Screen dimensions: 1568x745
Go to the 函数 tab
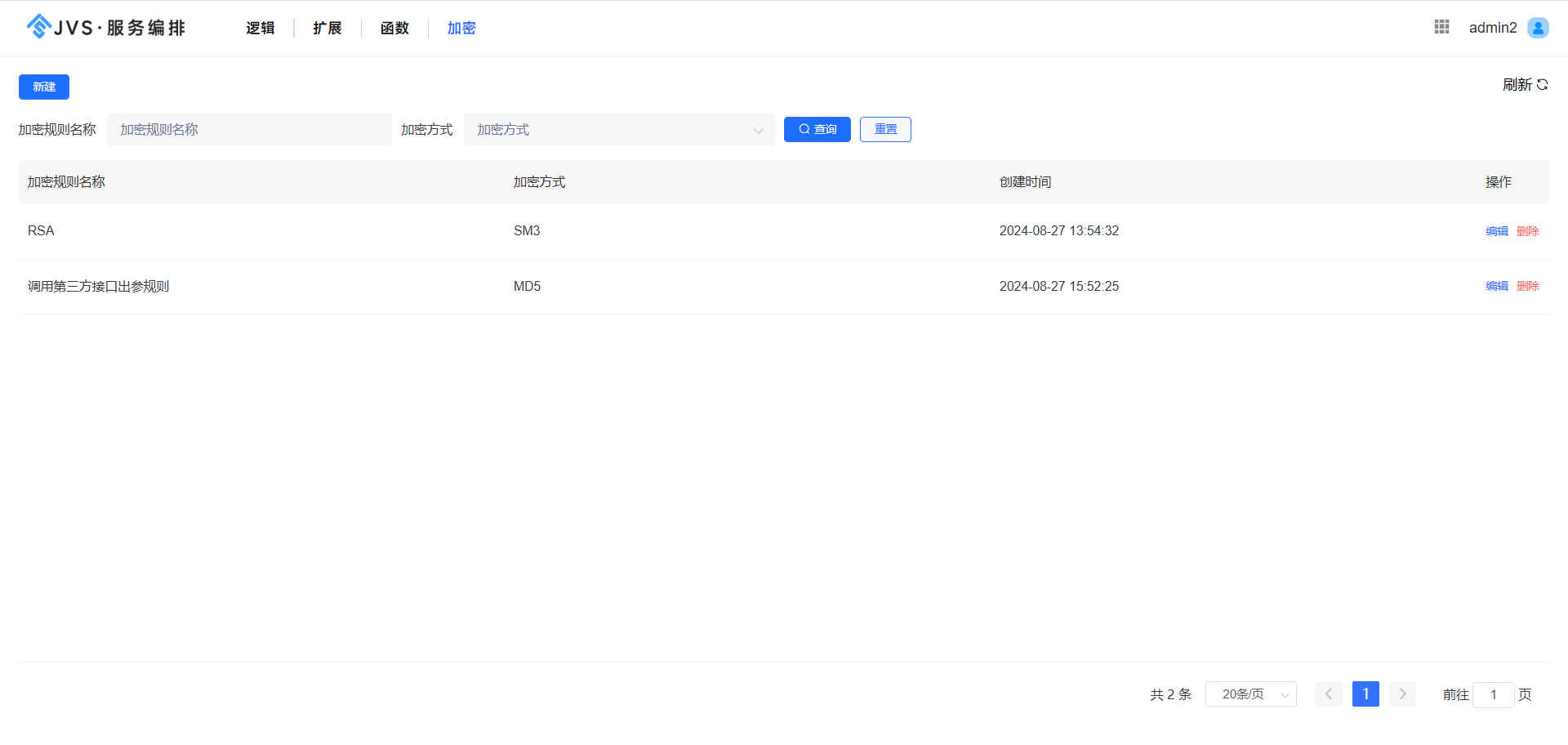[x=394, y=28]
